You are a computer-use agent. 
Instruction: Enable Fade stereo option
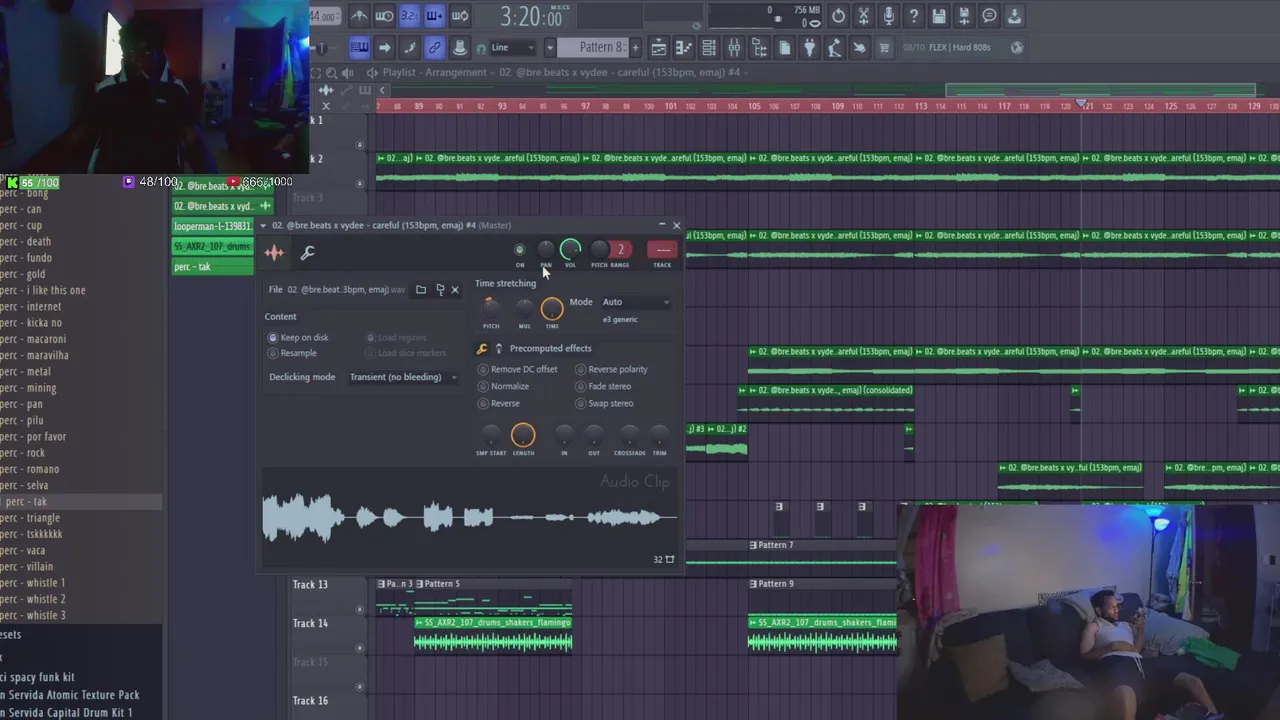point(603,386)
